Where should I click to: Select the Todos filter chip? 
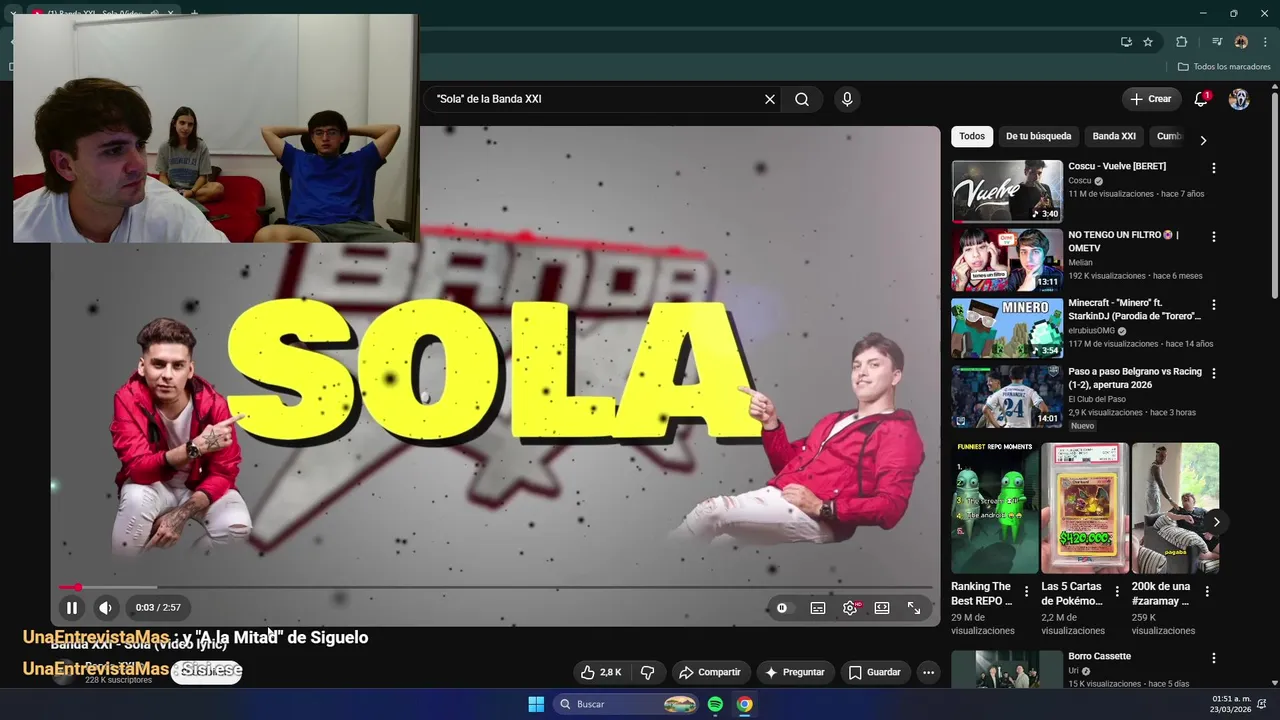pos(972,136)
